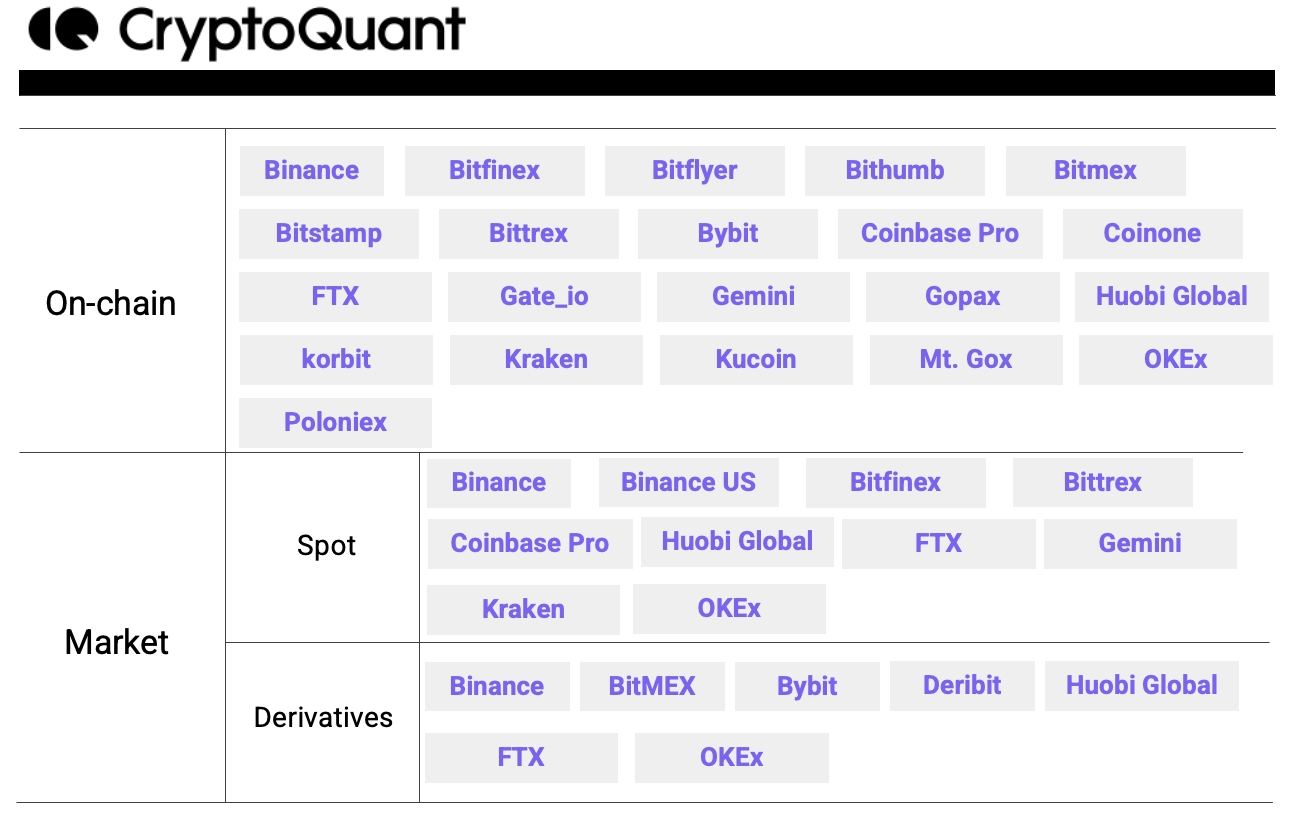The image size is (1298, 824).
Task: Select the Gate_io exchange tag
Action: pyautogui.click(x=544, y=296)
